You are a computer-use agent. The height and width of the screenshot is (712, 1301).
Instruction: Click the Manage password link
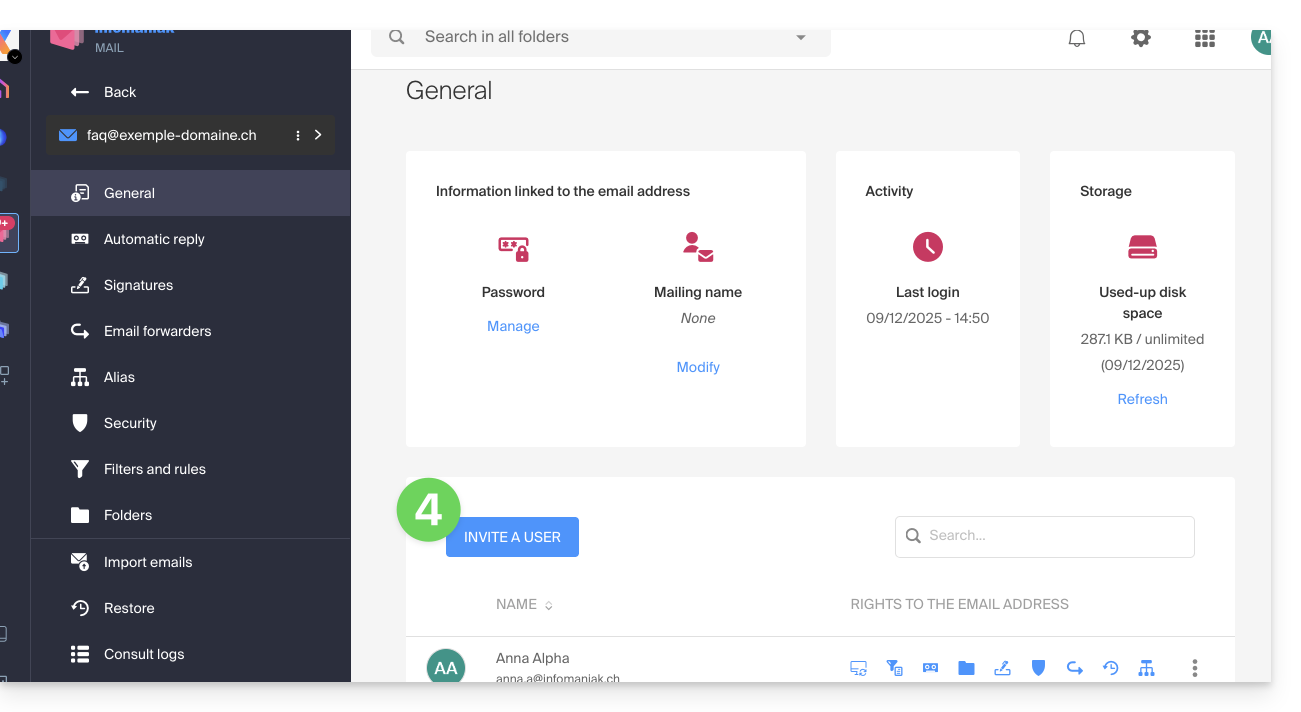pos(513,326)
